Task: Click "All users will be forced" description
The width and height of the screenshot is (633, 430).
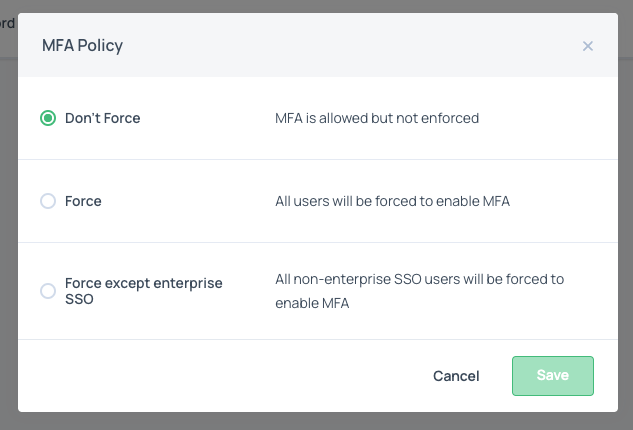Action: point(392,201)
